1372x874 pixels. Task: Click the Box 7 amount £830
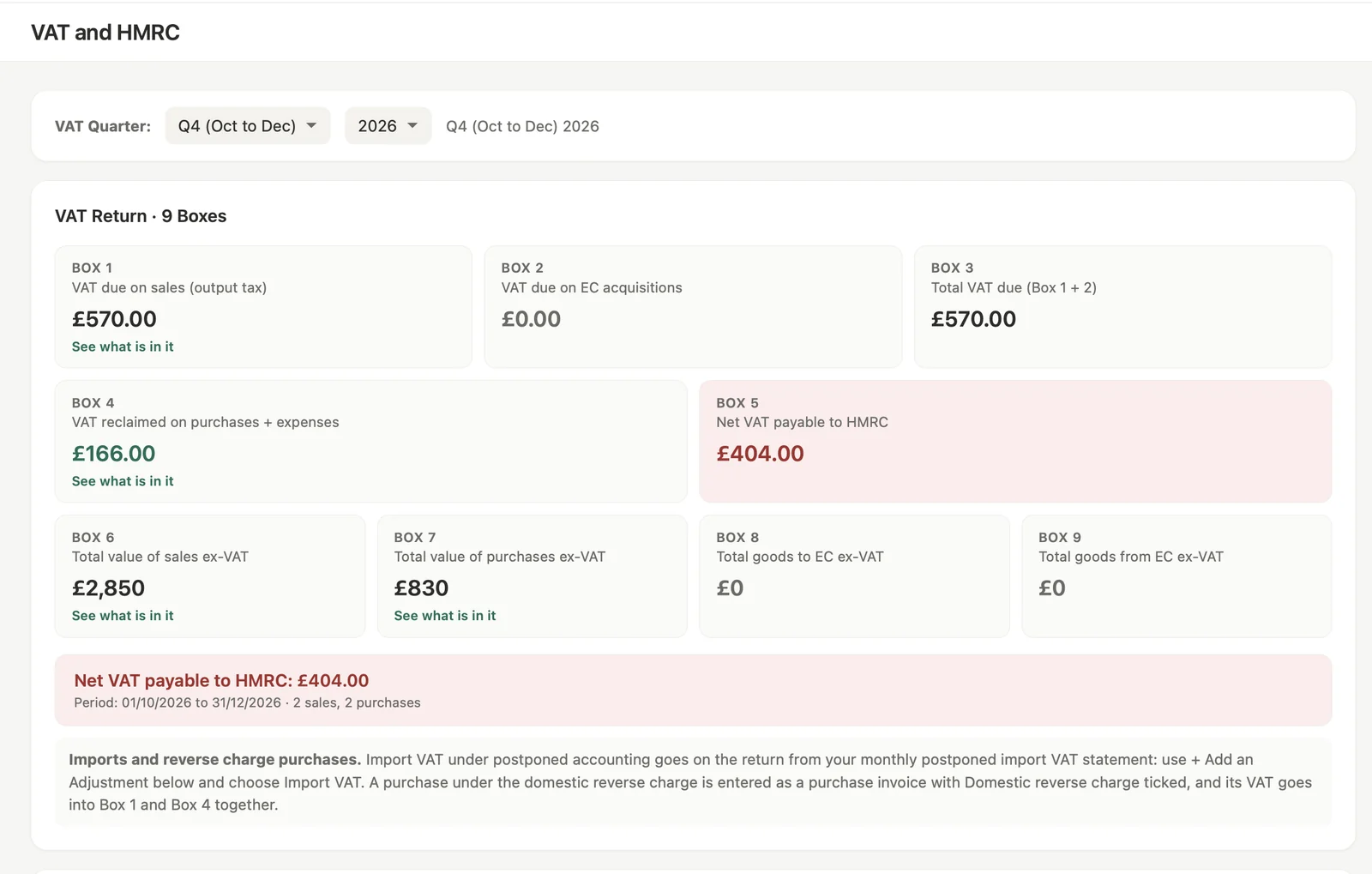[421, 588]
